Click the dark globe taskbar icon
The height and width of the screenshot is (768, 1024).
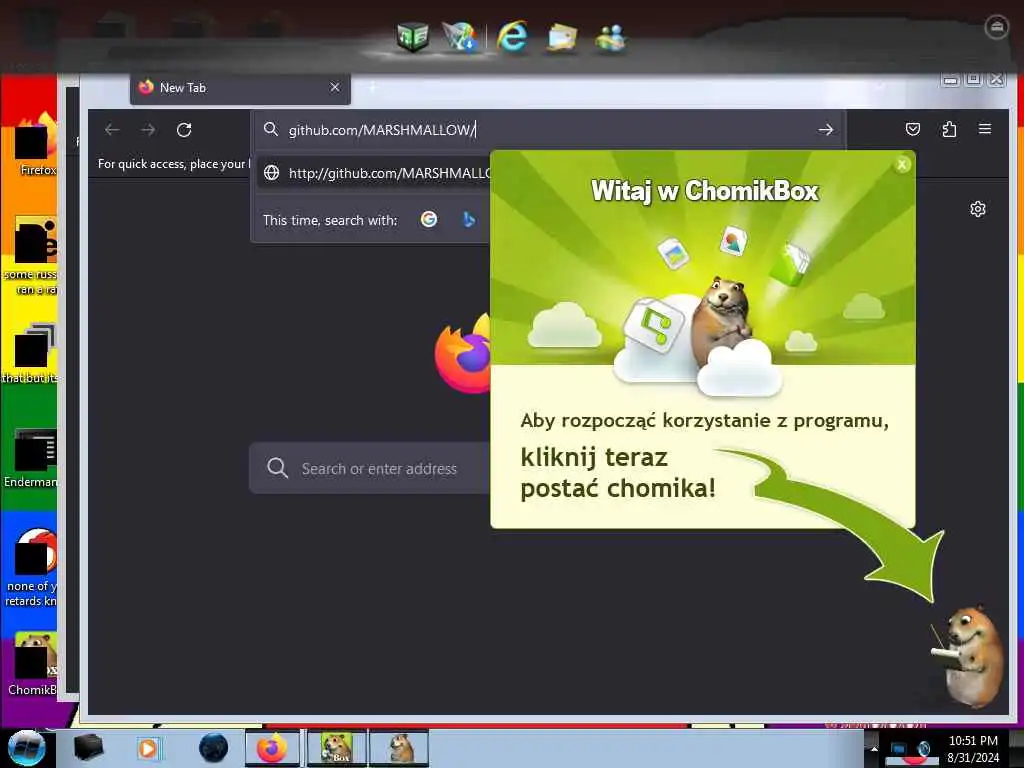pyautogui.click(x=213, y=748)
